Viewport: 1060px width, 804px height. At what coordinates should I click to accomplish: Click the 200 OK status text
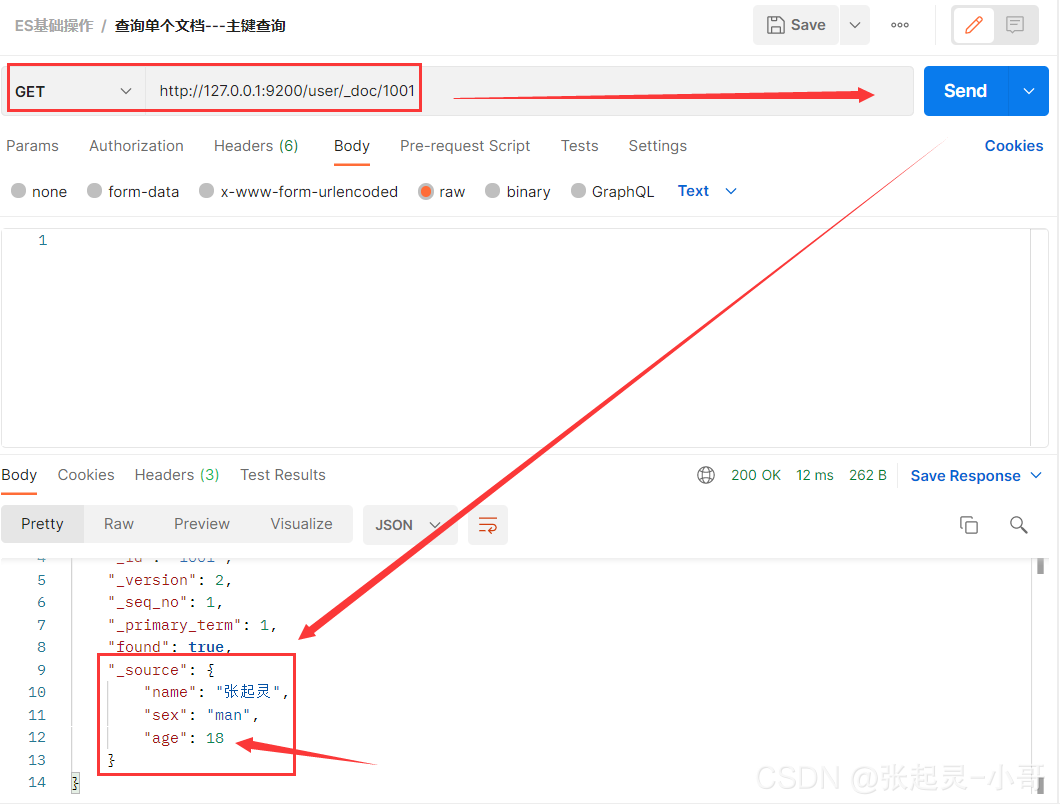756,475
